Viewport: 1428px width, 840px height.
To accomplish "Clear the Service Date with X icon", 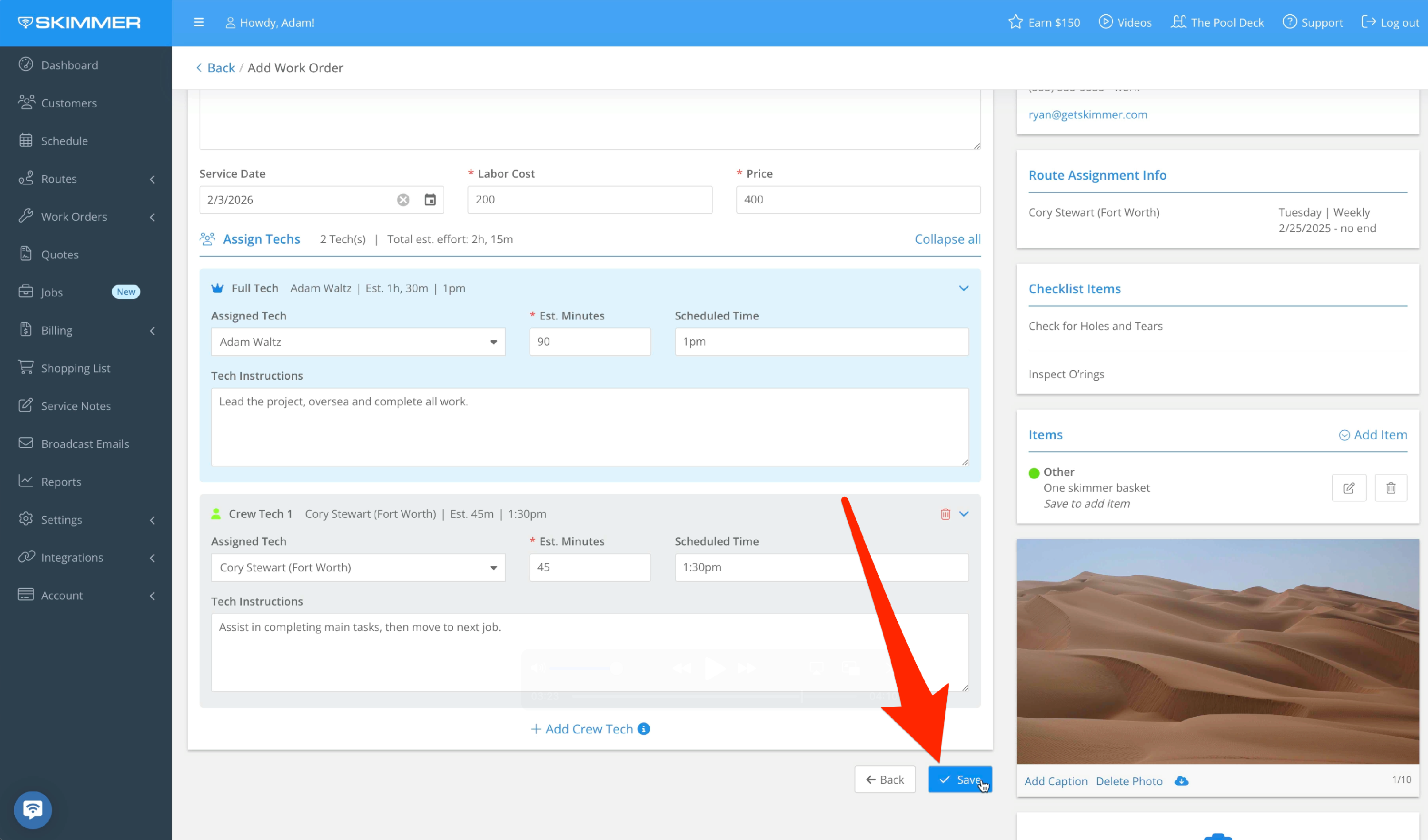I will (403, 200).
